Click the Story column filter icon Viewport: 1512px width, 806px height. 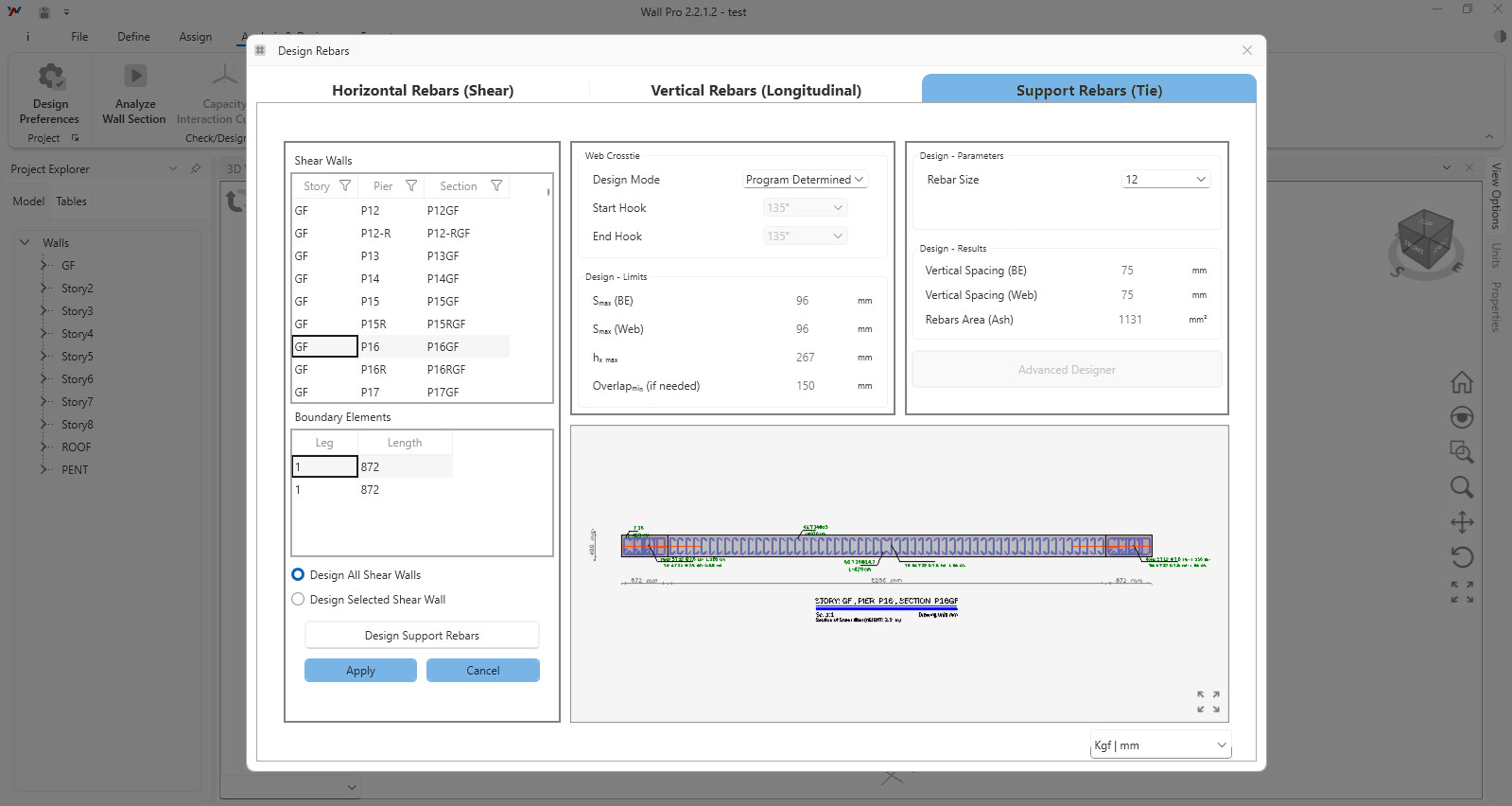pyautogui.click(x=345, y=186)
